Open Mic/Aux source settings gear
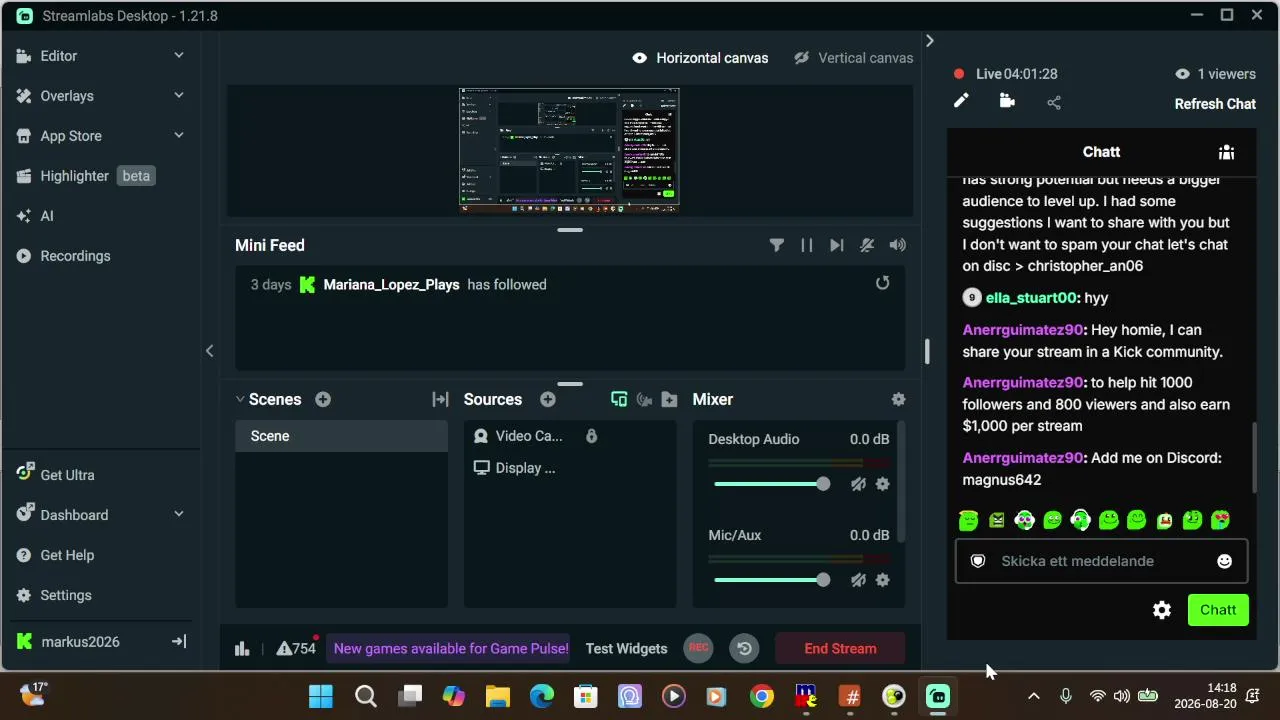Screen dimensions: 1280x720 [x=882, y=580]
